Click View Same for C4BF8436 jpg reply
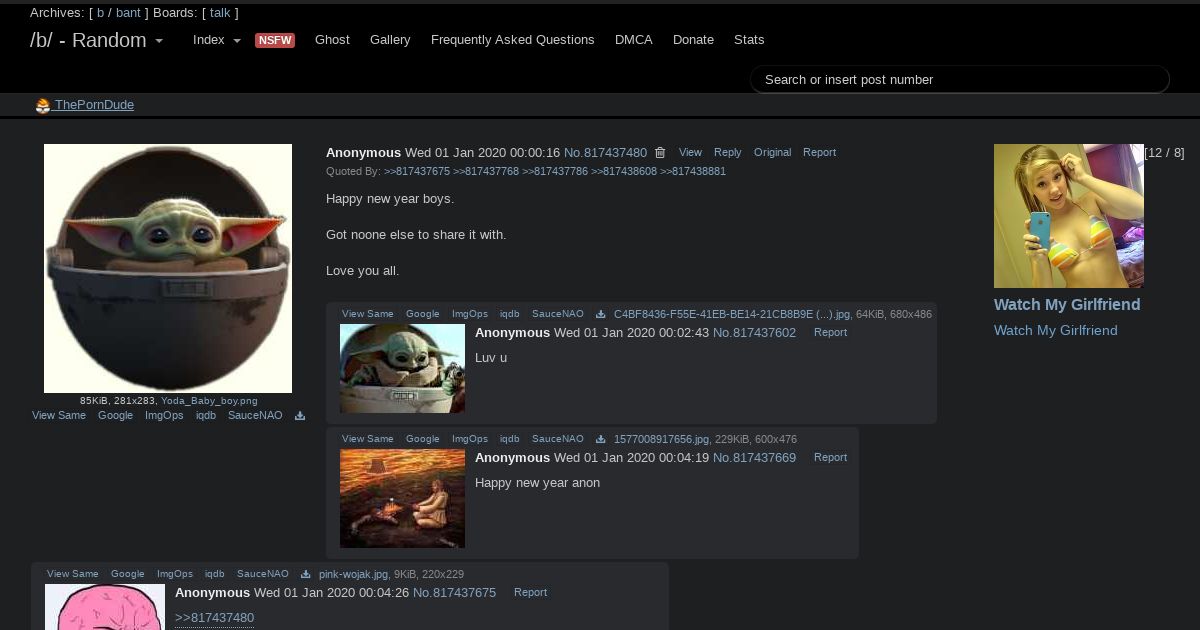The height and width of the screenshot is (630, 1200). (368, 314)
